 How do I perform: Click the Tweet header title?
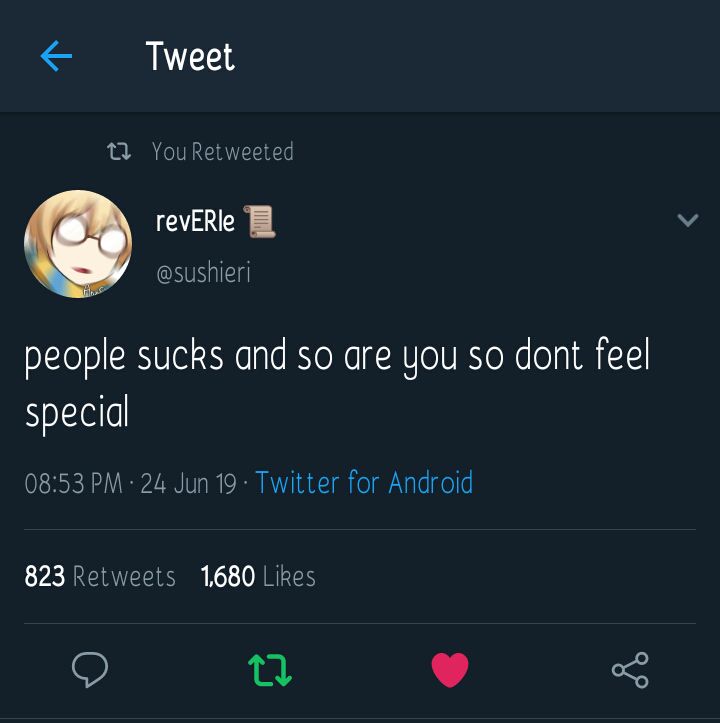coord(190,56)
